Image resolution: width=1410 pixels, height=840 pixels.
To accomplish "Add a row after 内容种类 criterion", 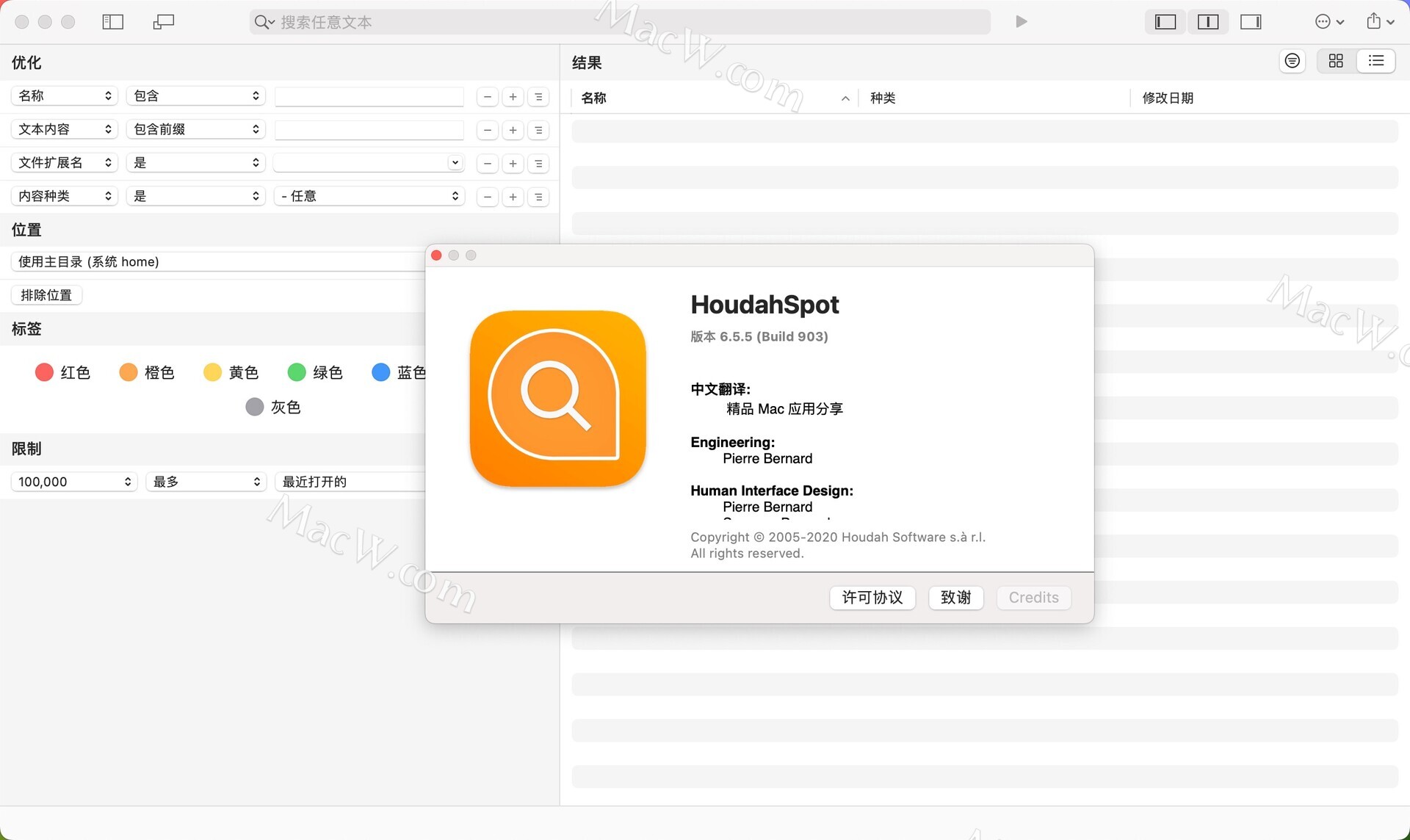I will pos(513,197).
